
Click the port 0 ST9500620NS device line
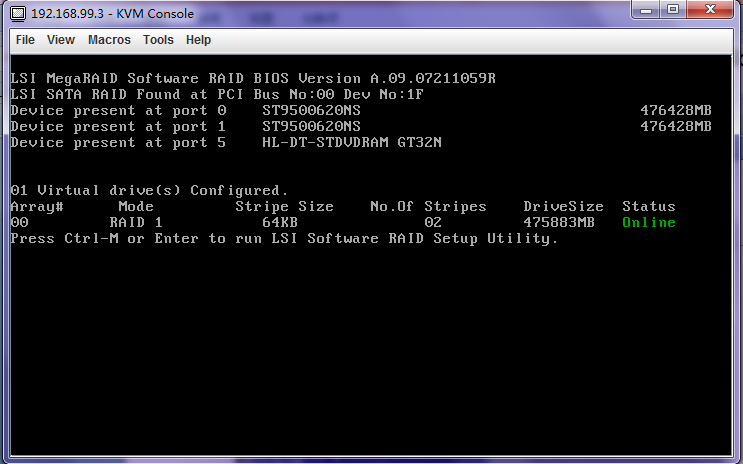pyautogui.click(x=361, y=110)
